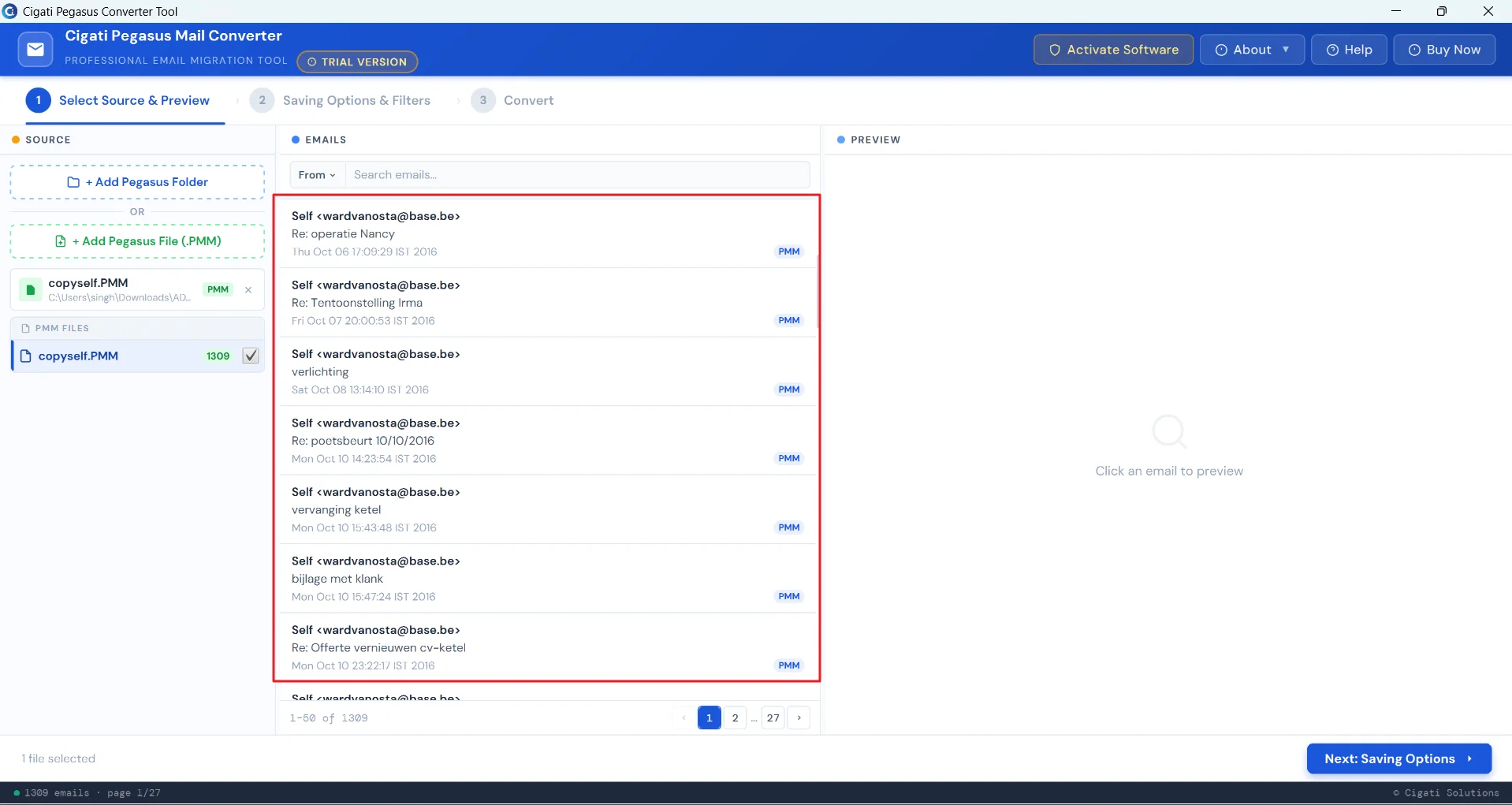Click the Cigati app icon in title bar

[x=10, y=11]
